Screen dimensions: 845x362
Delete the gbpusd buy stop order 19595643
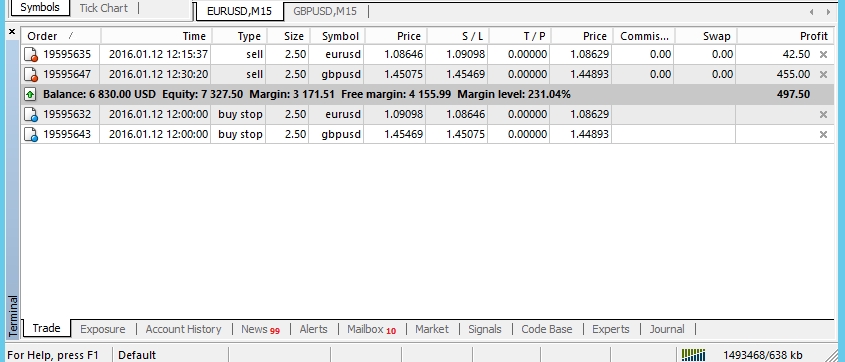(x=823, y=134)
